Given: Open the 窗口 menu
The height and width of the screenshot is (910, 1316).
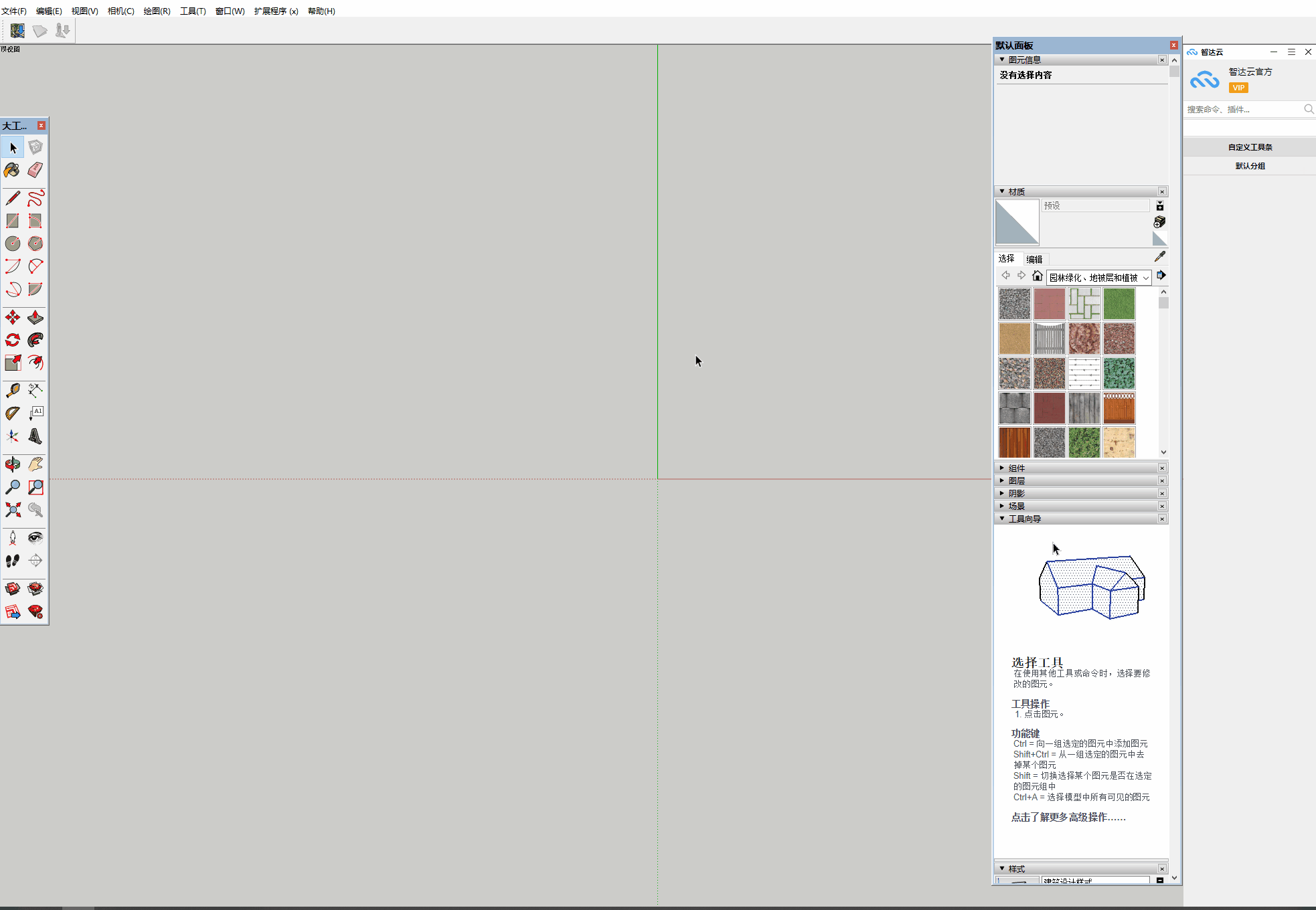Looking at the screenshot, I should point(230,11).
